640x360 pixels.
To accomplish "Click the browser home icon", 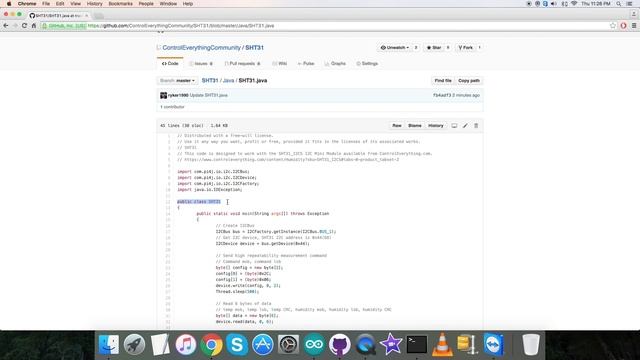I will (34, 25).
